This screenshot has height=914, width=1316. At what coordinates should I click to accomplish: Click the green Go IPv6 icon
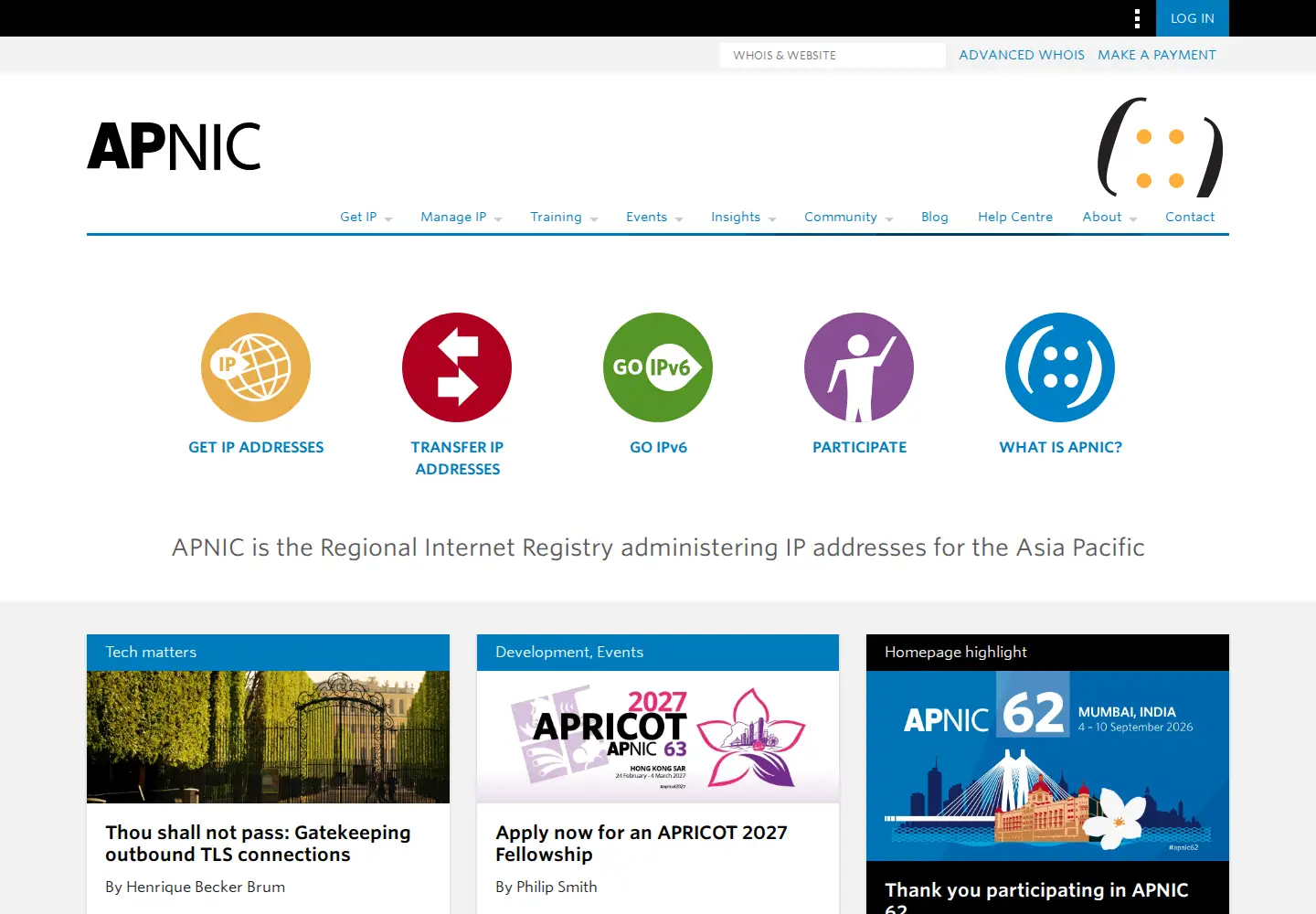[658, 367]
